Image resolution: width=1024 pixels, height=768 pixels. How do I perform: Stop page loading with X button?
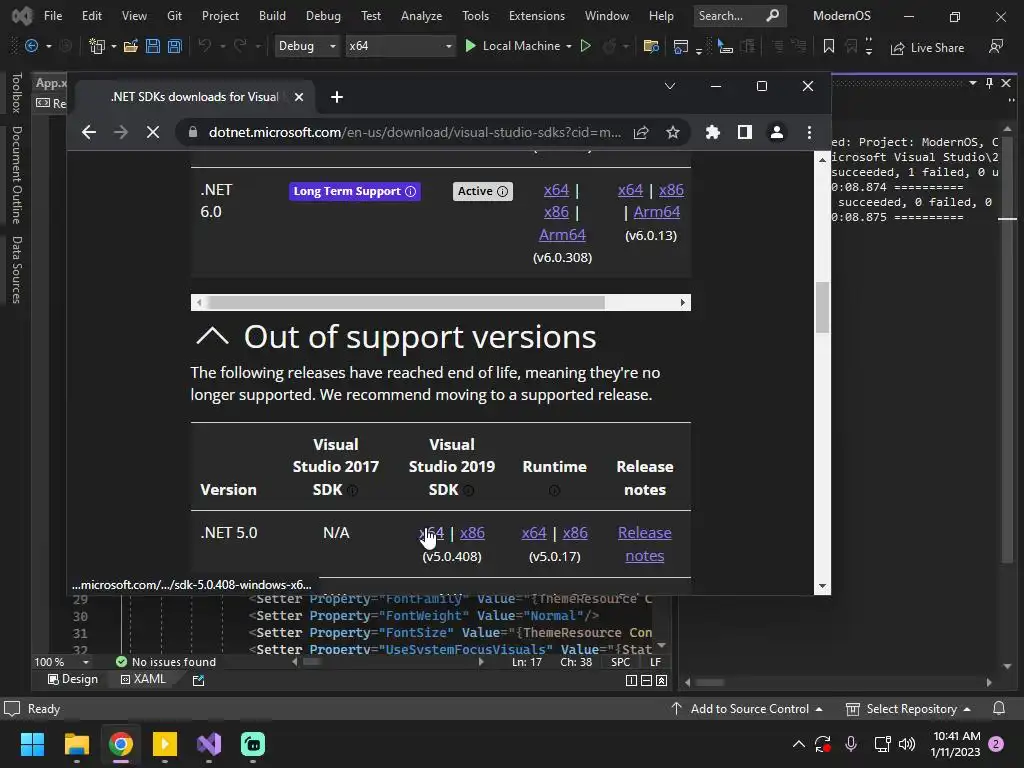(153, 133)
